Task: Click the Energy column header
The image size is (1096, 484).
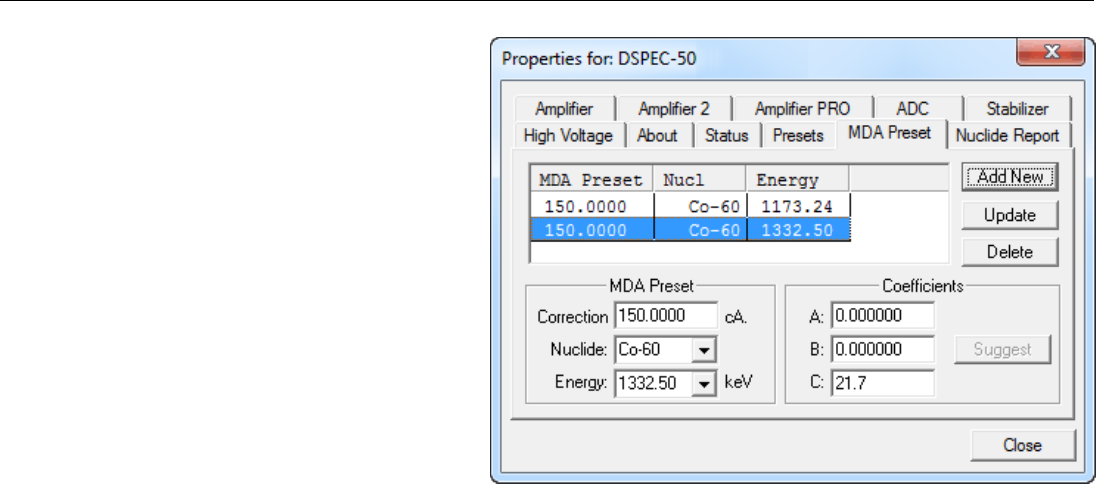Action: click(x=798, y=180)
